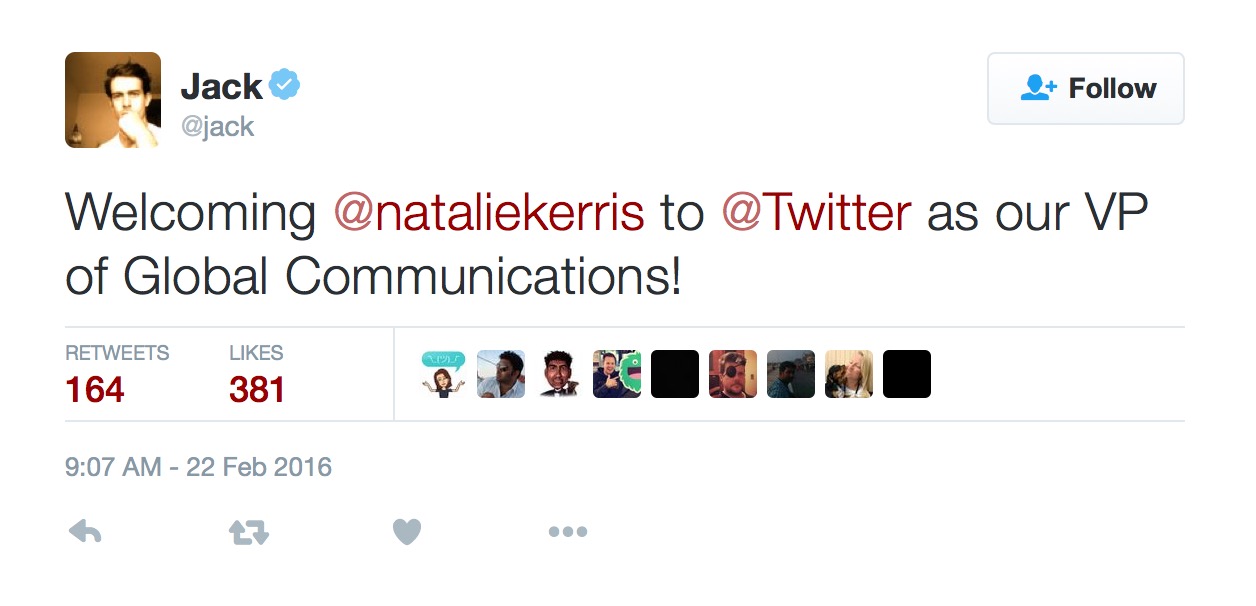Follow the @jack account
Image resolution: width=1256 pixels, height=606 pixels.
(1085, 89)
